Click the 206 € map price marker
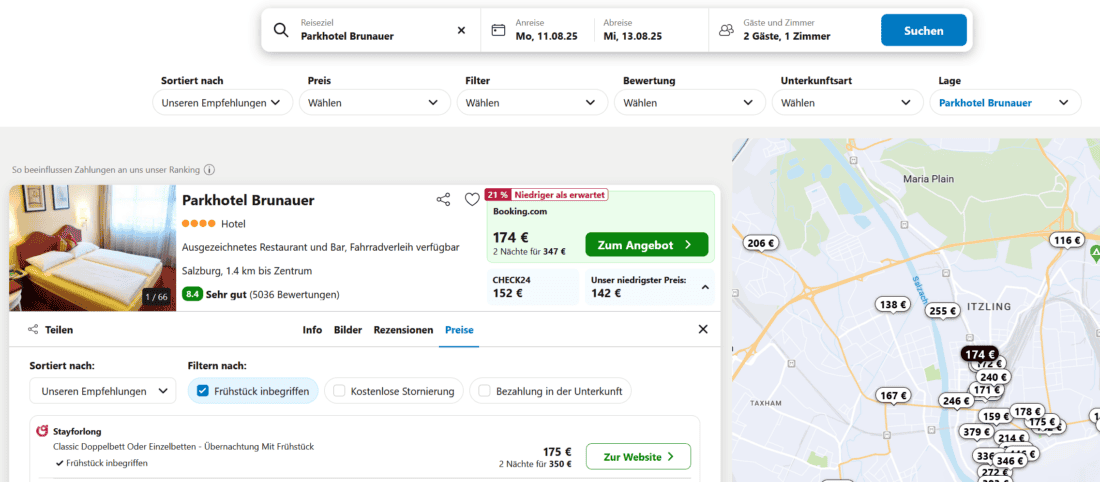 click(x=761, y=243)
